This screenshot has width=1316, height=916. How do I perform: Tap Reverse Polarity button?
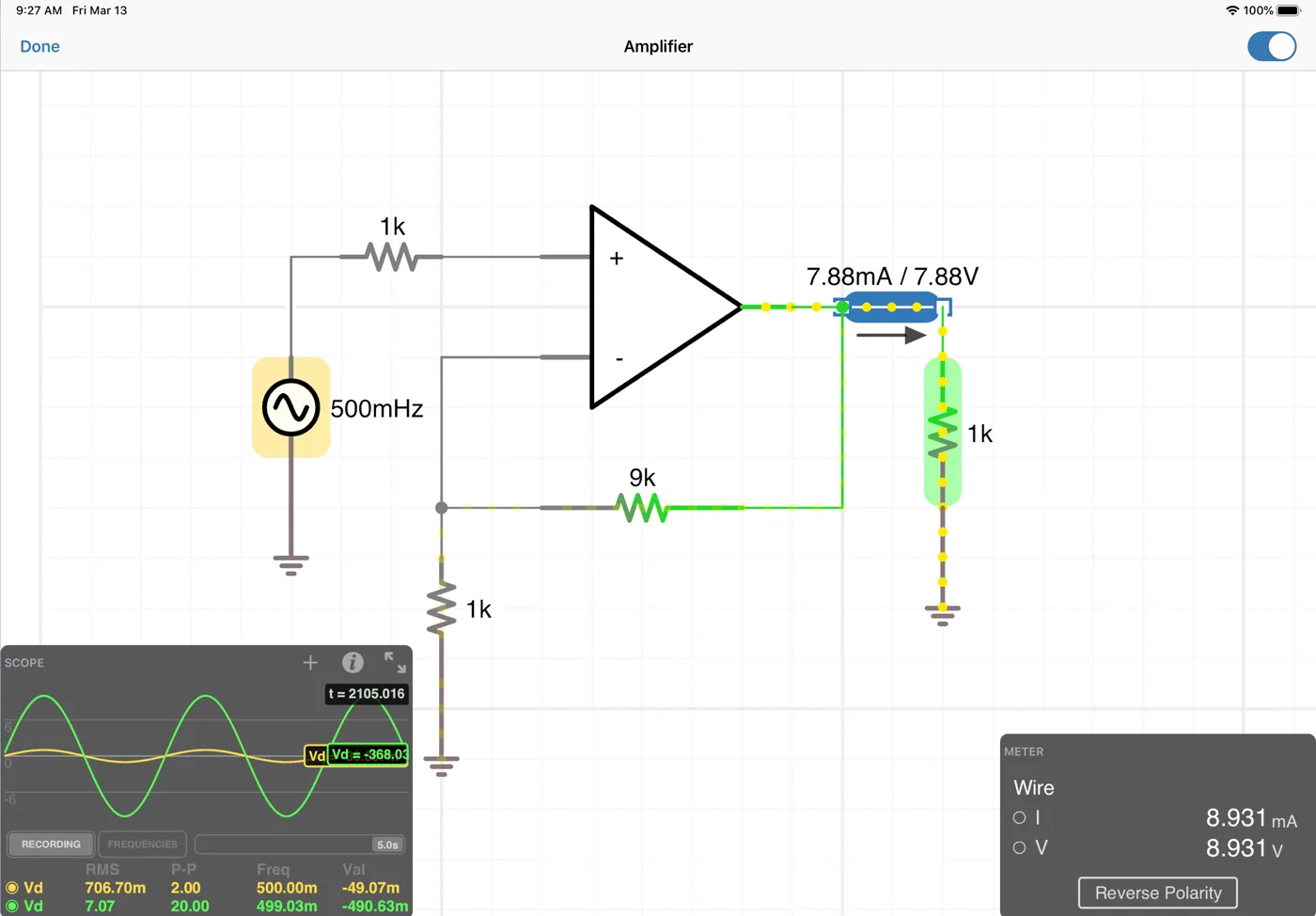[1158, 892]
